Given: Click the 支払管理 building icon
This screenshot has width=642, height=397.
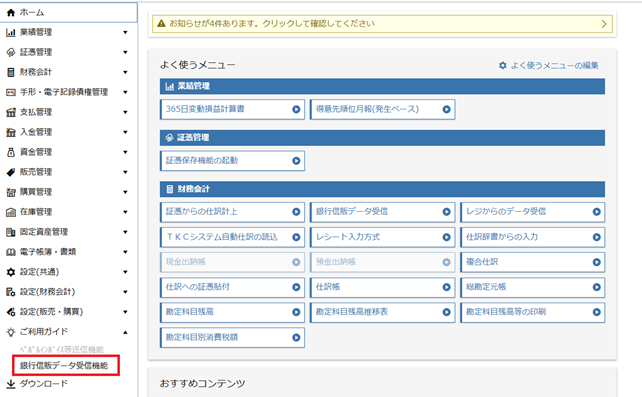Looking at the screenshot, I should pos(11,112).
